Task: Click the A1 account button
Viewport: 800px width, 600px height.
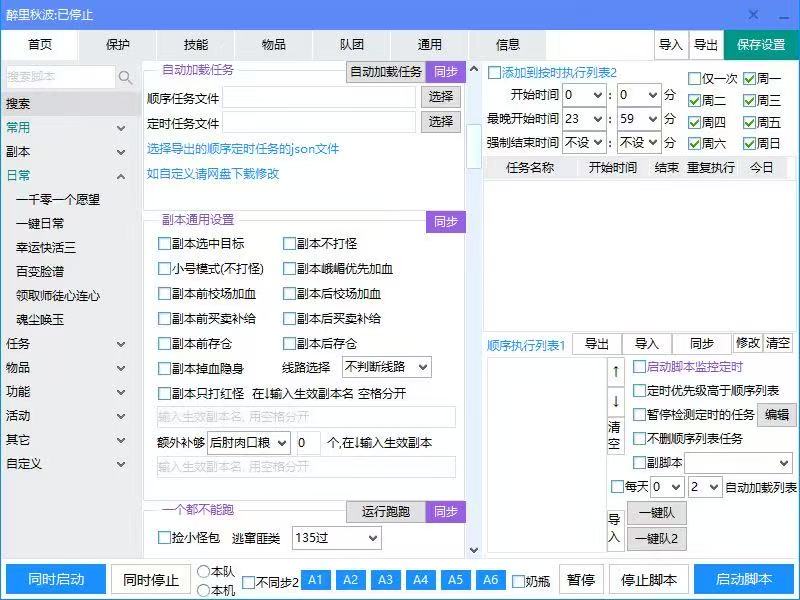Action: coord(315,580)
